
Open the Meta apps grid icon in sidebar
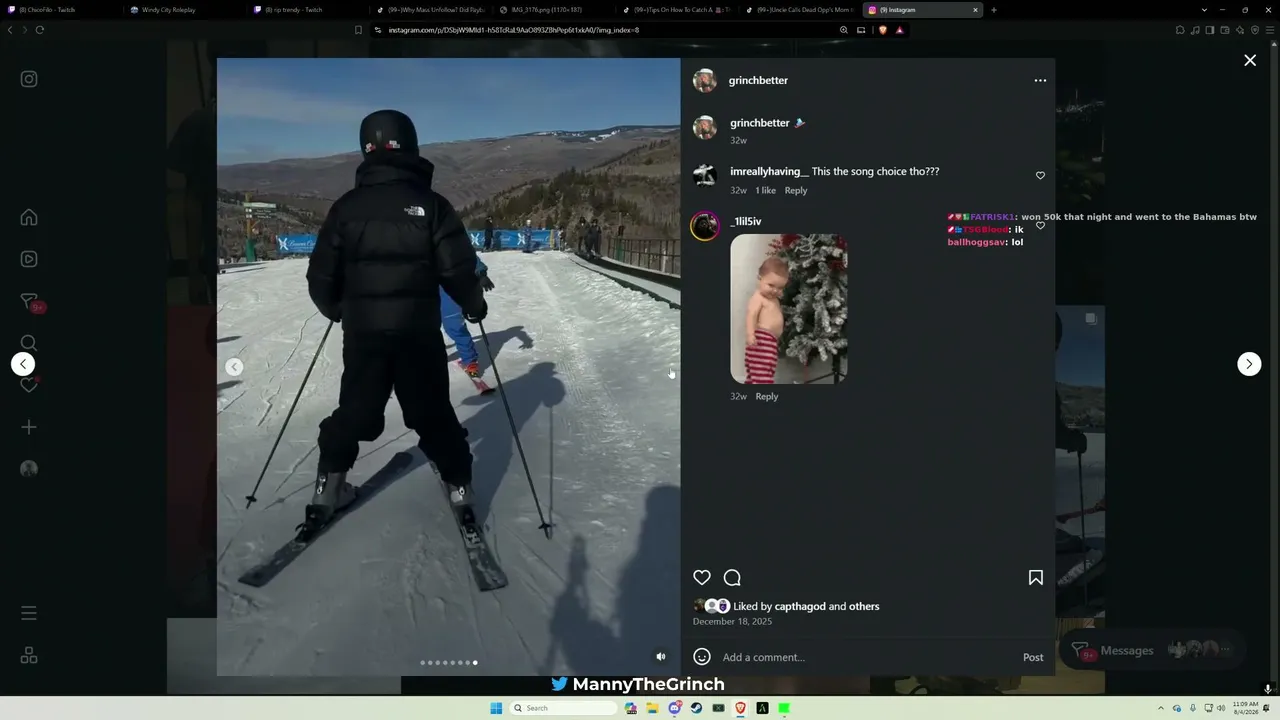(x=29, y=656)
